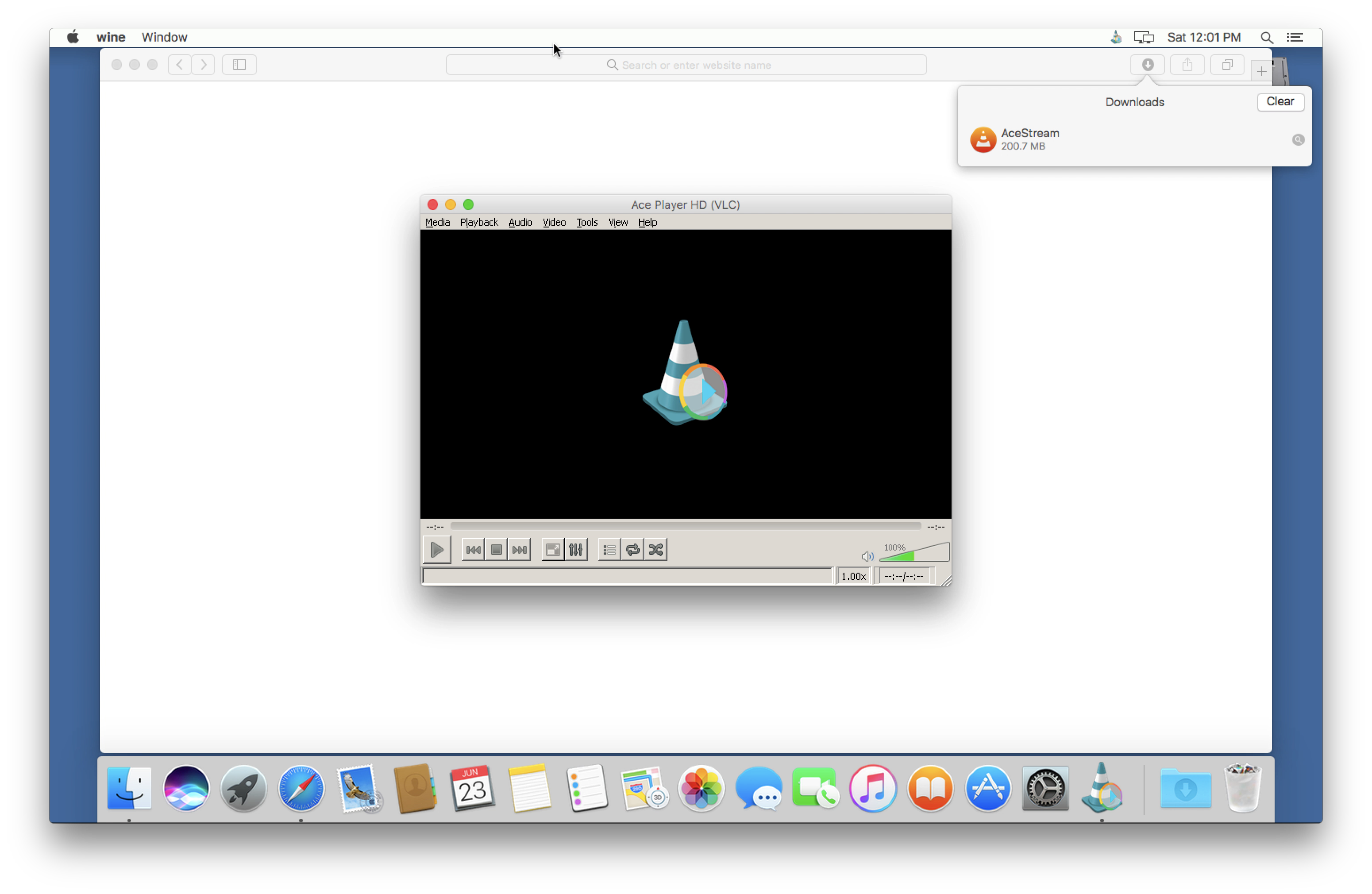
Task: Open the Playback menu in VLC
Action: [x=478, y=222]
